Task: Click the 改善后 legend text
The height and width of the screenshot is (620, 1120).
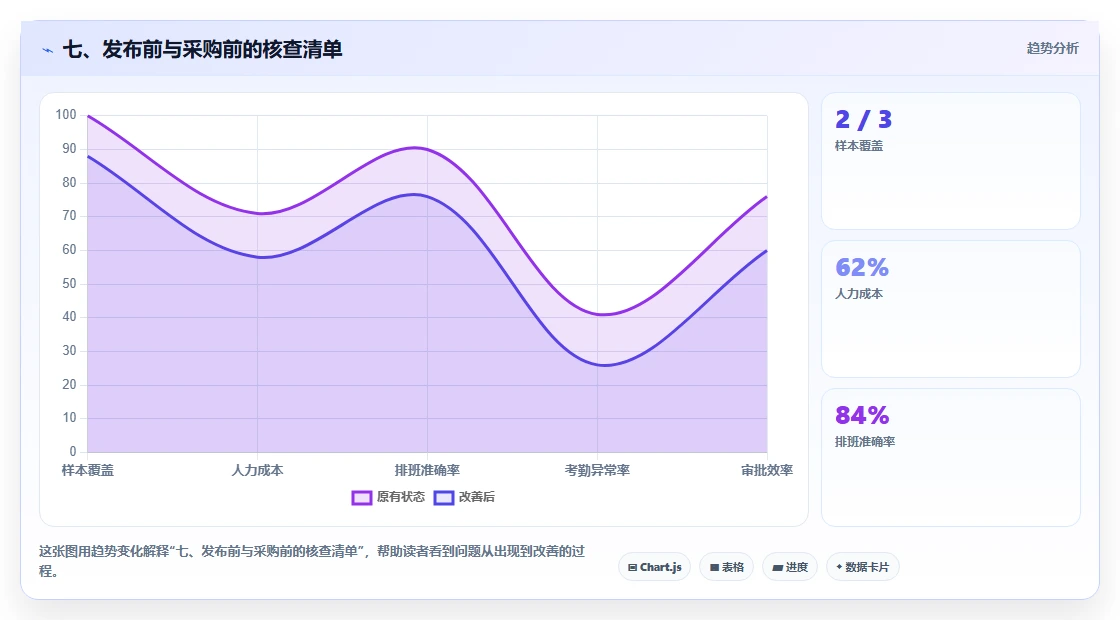Action: pyautogui.click(x=476, y=497)
